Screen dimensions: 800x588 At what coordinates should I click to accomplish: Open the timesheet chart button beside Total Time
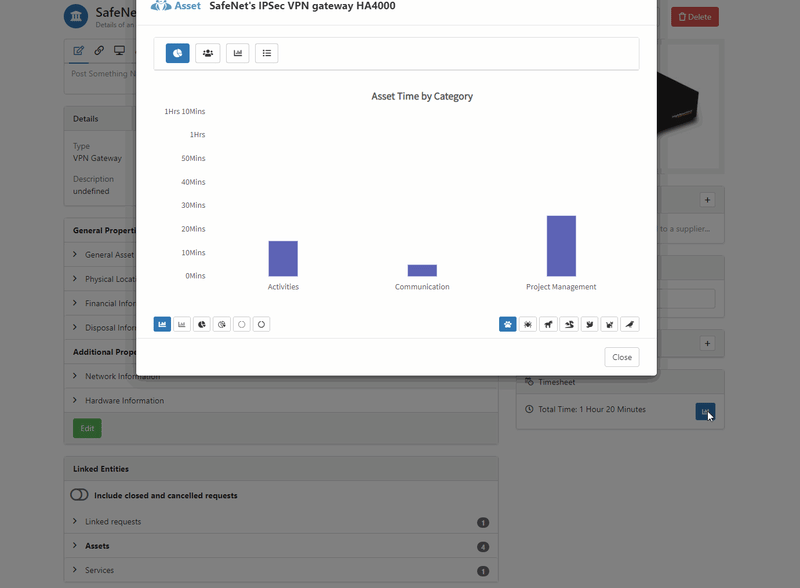(705, 411)
